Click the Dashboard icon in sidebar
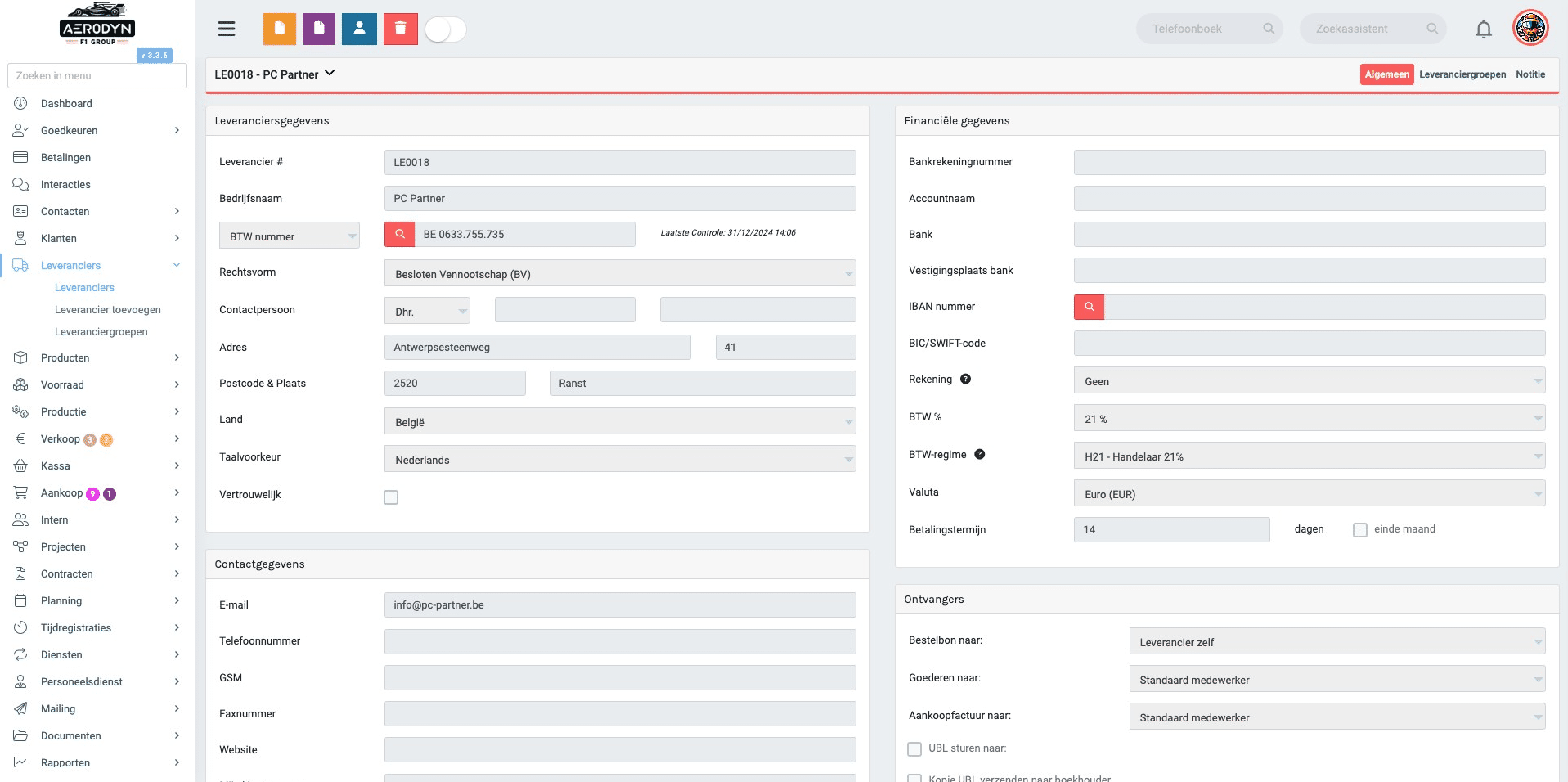This screenshot has height=782, width=1568. (20, 104)
